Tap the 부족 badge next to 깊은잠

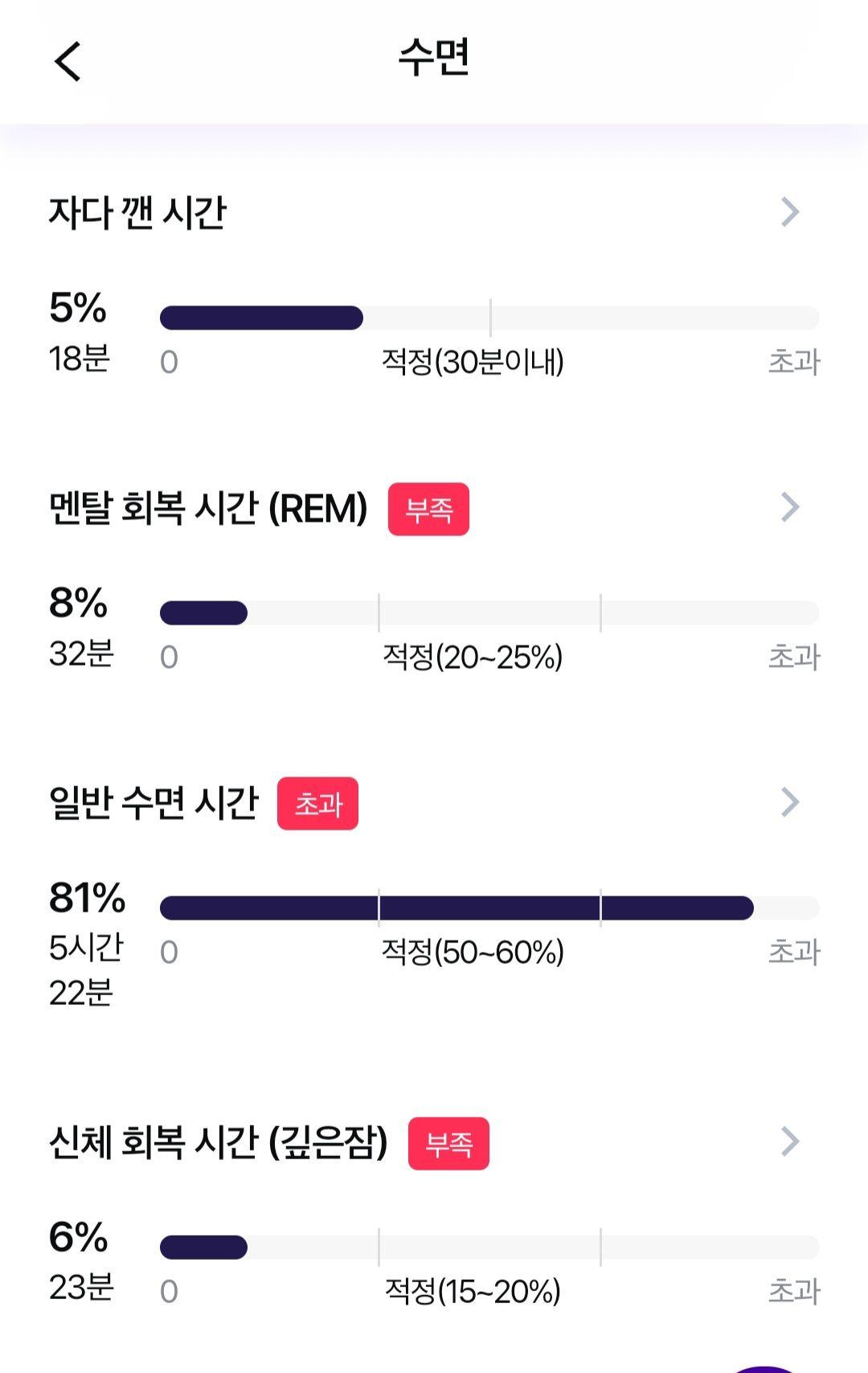448,1143
